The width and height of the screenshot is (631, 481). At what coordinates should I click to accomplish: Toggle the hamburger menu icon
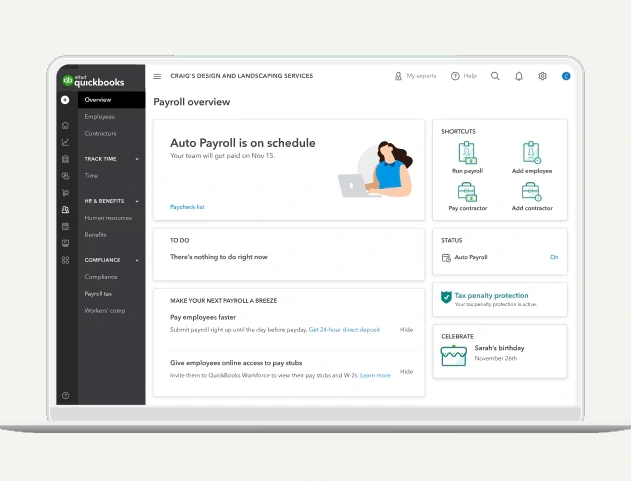[157, 76]
